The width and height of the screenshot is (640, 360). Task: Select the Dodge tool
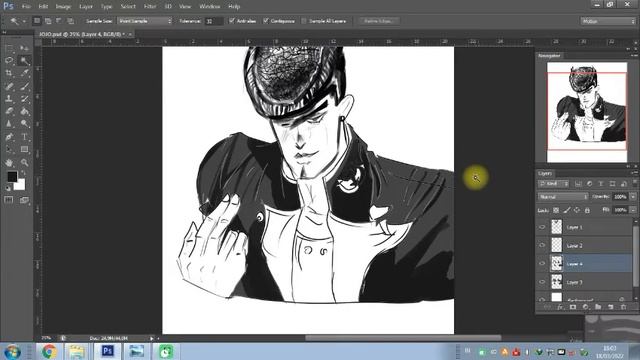(24, 124)
